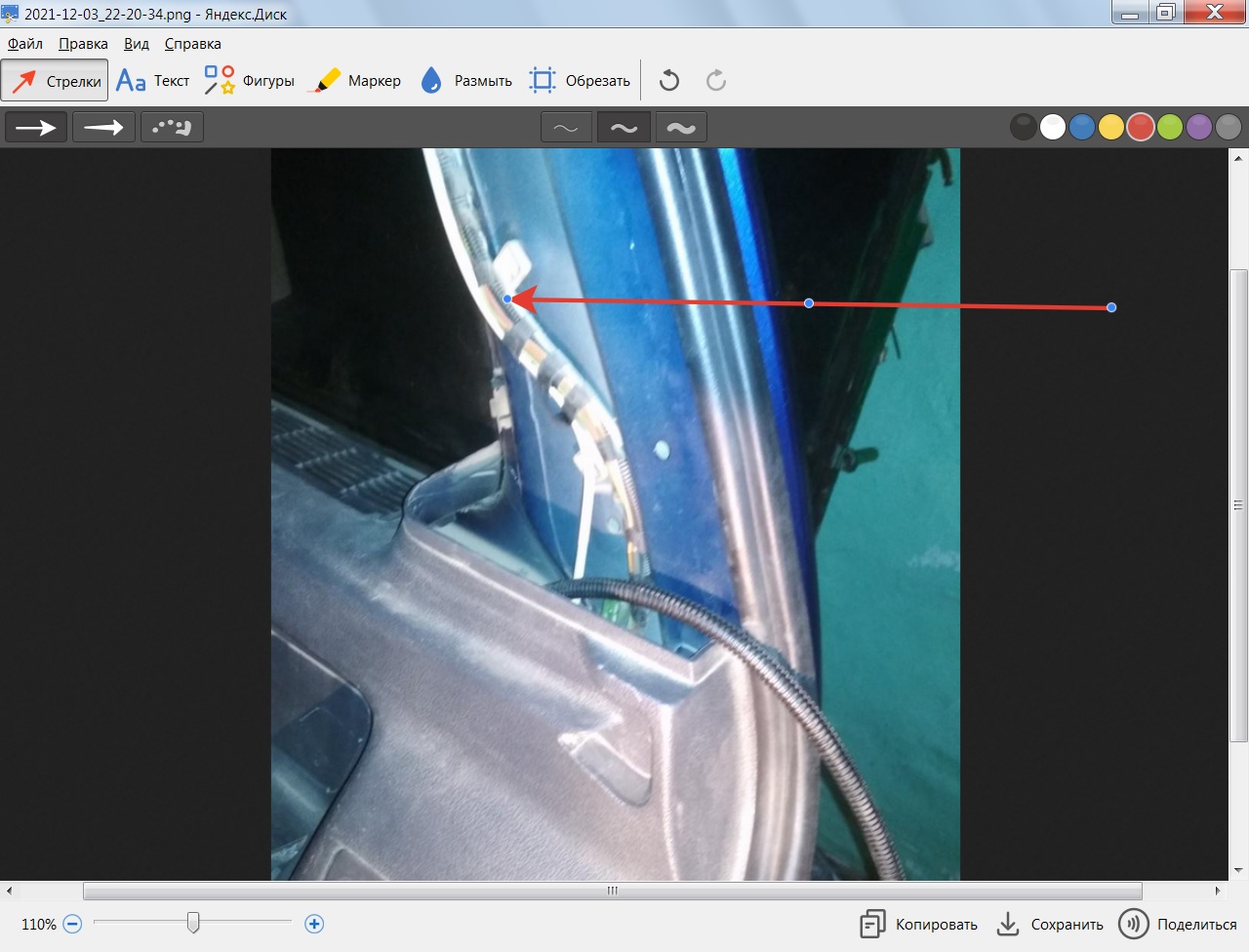This screenshot has height=952, width=1249.
Task: Redo the undone action
Action: tap(716, 81)
